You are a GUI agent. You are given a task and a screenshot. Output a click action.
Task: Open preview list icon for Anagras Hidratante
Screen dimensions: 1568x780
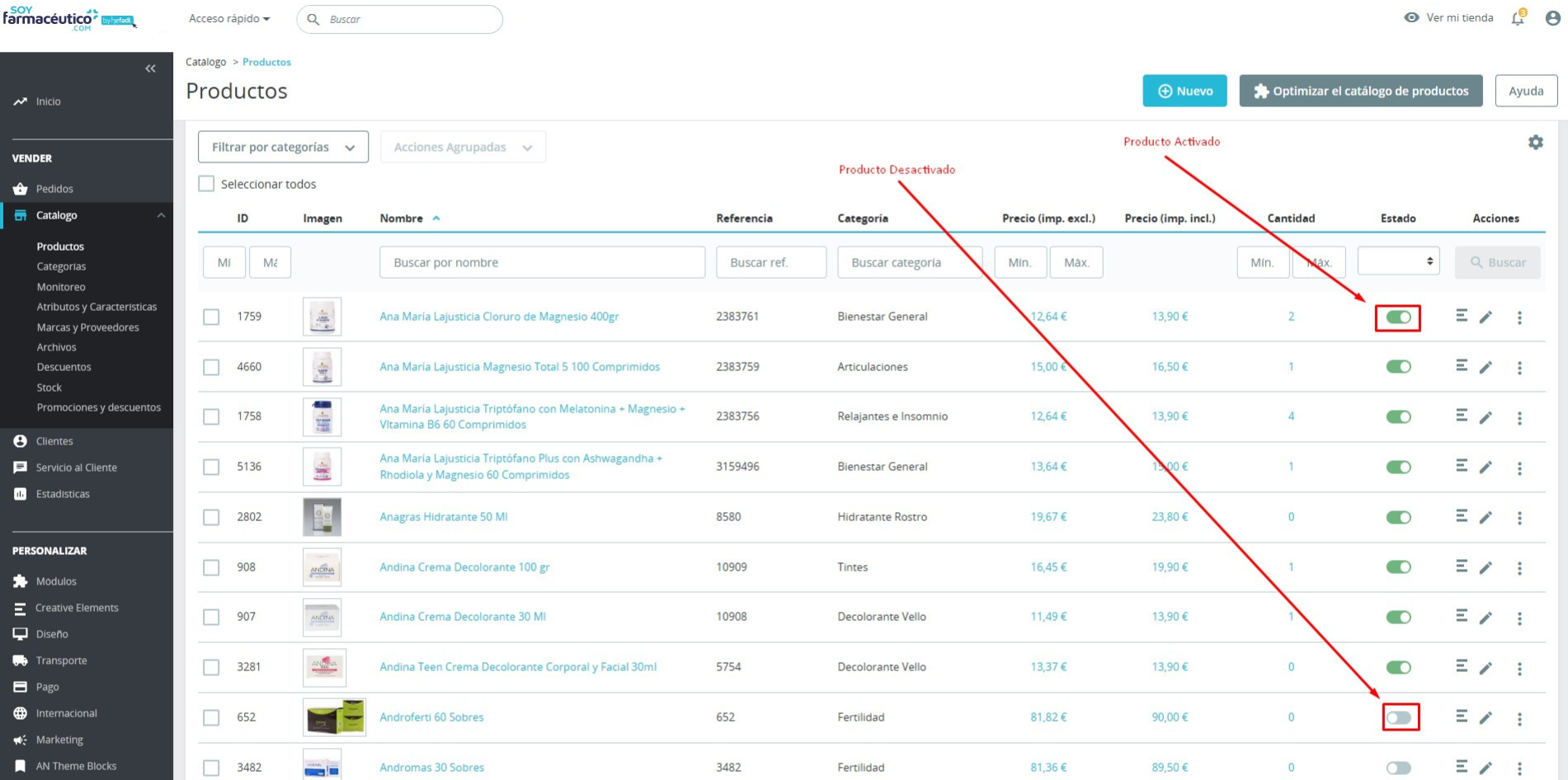click(1461, 516)
